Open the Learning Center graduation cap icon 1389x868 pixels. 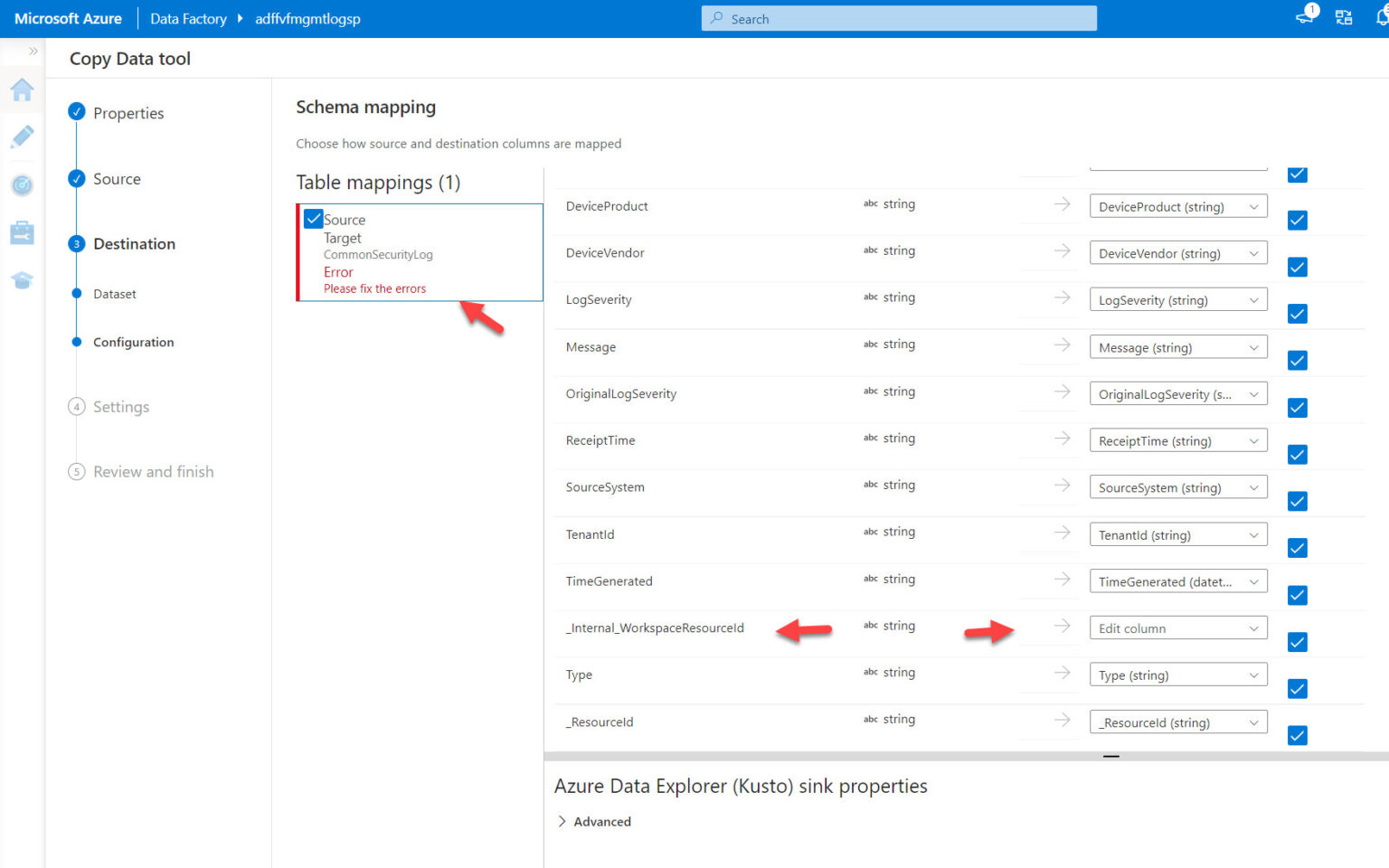click(x=22, y=280)
